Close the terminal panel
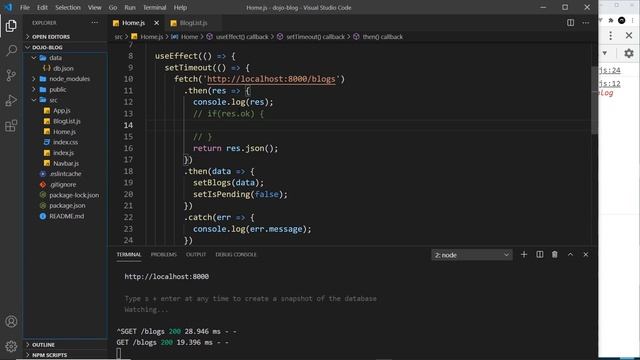The height and width of the screenshot is (360, 640). (586, 255)
